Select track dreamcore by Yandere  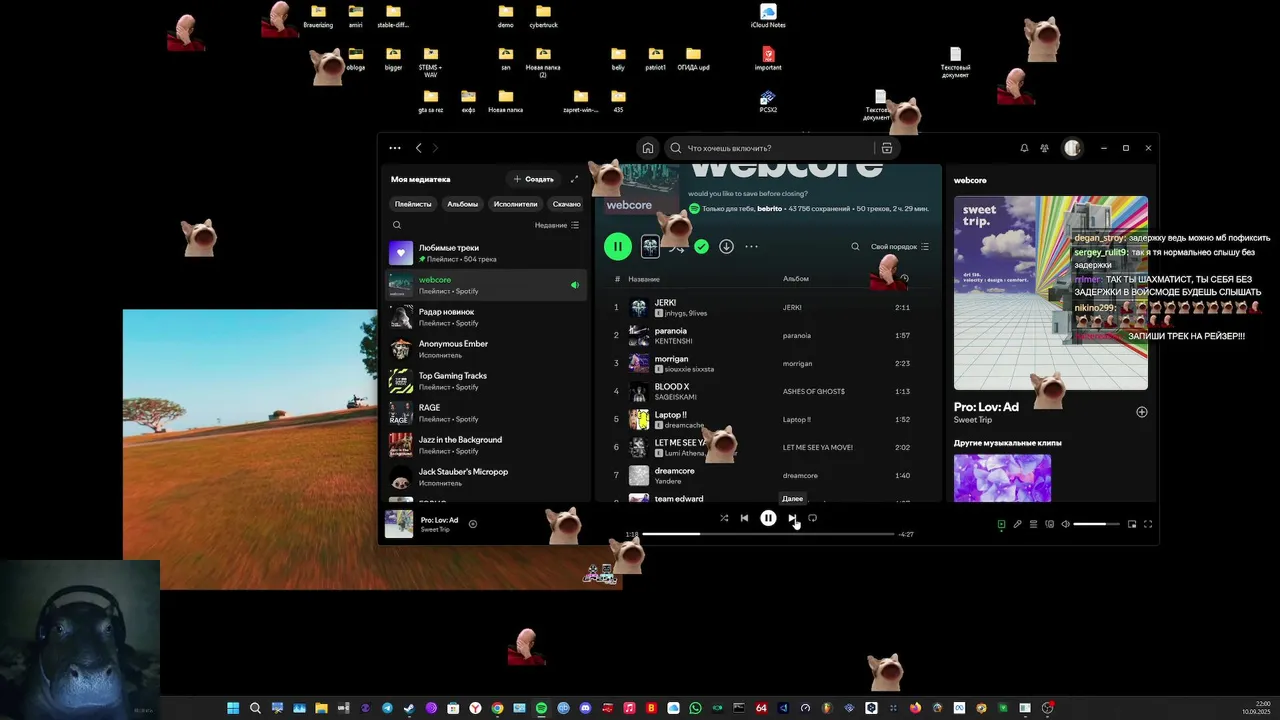pos(768,475)
